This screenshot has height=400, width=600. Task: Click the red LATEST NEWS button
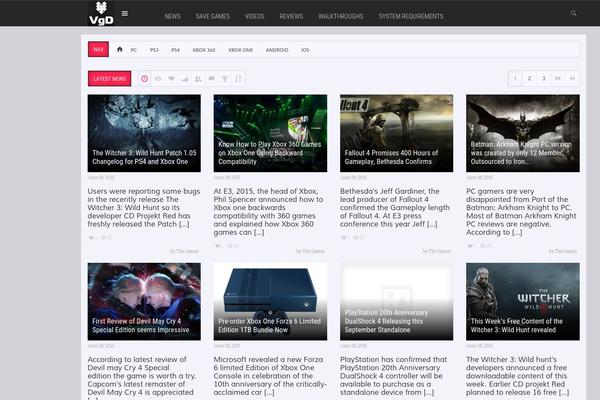coord(109,78)
